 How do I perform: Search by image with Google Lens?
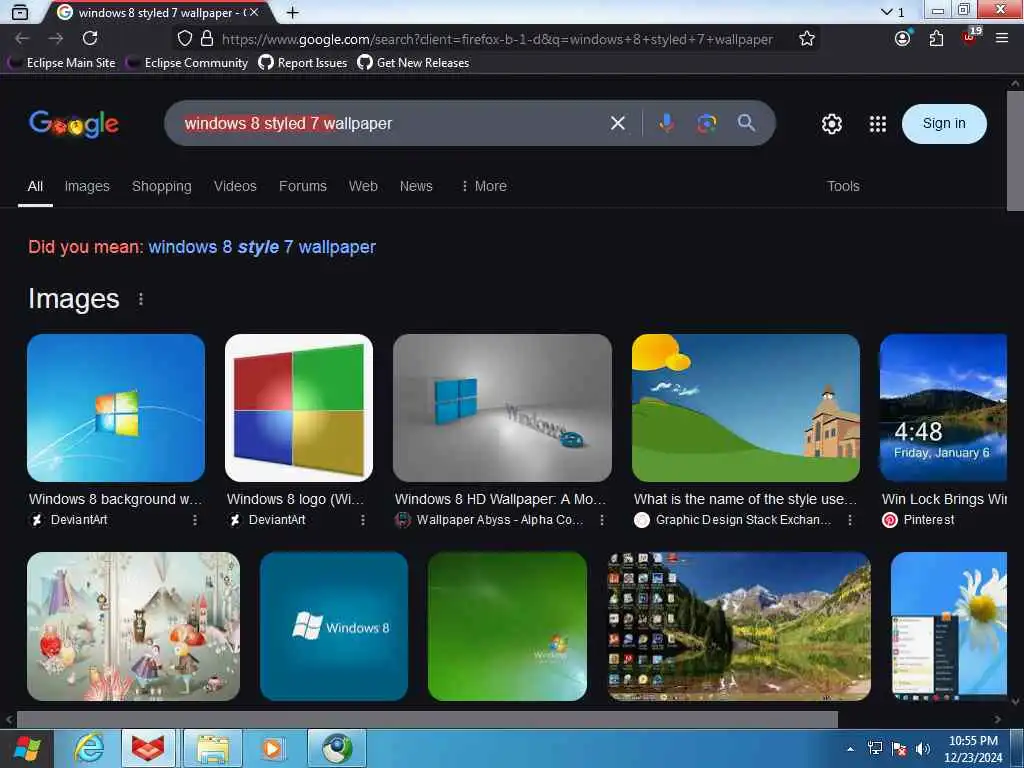click(706, 123)
